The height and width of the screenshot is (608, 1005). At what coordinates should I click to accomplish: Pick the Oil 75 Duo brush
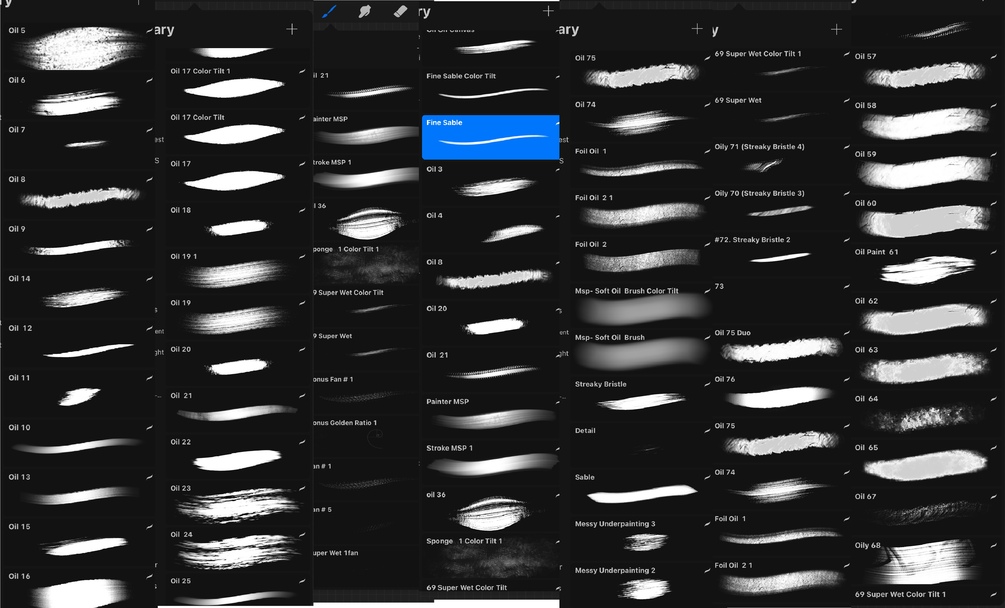[781, 348]
